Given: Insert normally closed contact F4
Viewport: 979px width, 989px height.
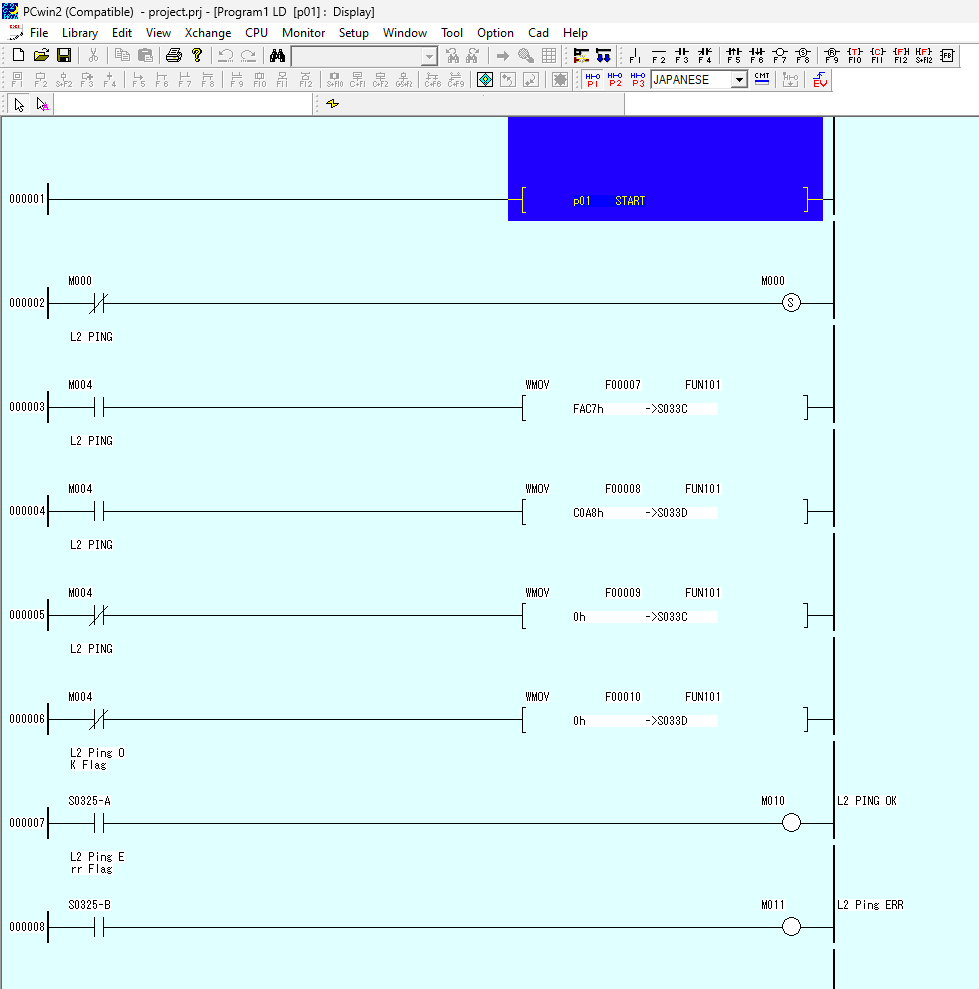Looking at the screenshot, I should (705, 56).
